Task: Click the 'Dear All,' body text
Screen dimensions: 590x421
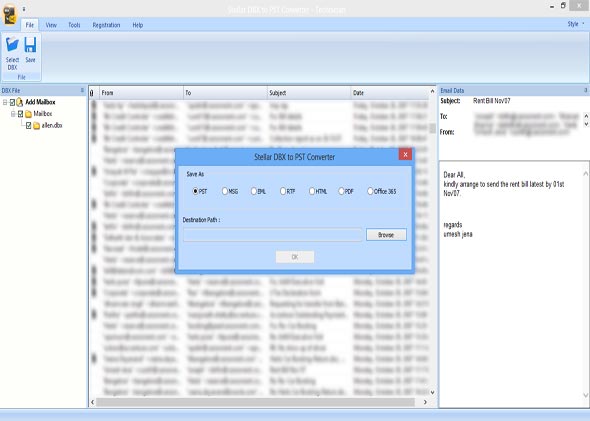Action: click(x=454, y=175)
